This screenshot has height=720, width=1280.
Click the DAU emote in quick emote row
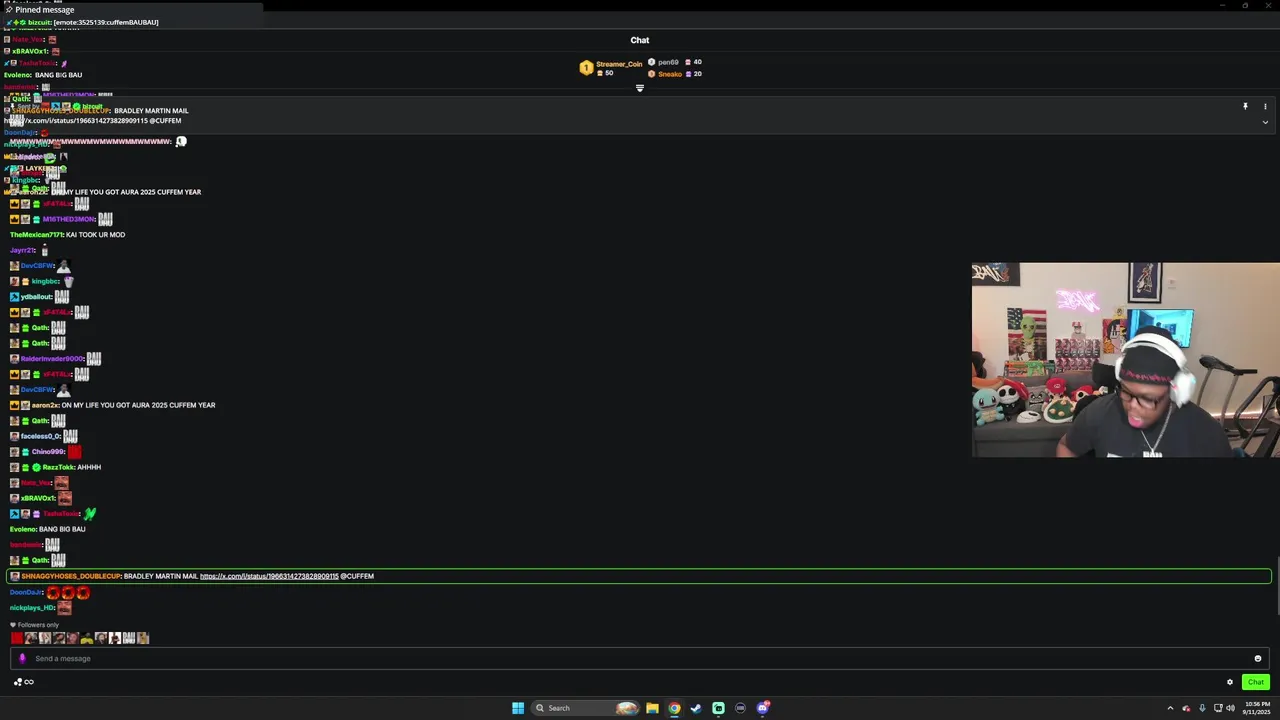pyautogui.click(x=129, y=638)
